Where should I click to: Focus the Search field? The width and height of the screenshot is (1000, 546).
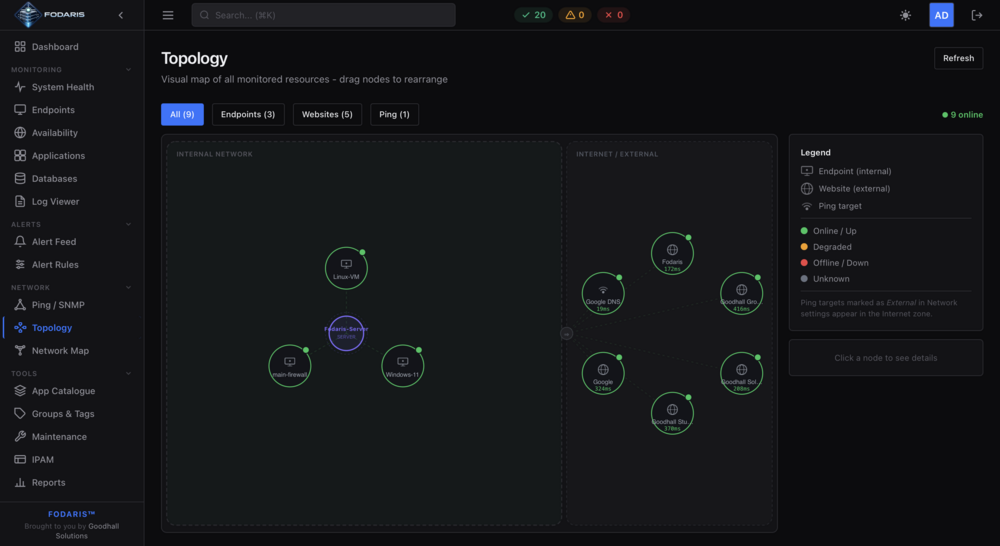pos(323,15)
